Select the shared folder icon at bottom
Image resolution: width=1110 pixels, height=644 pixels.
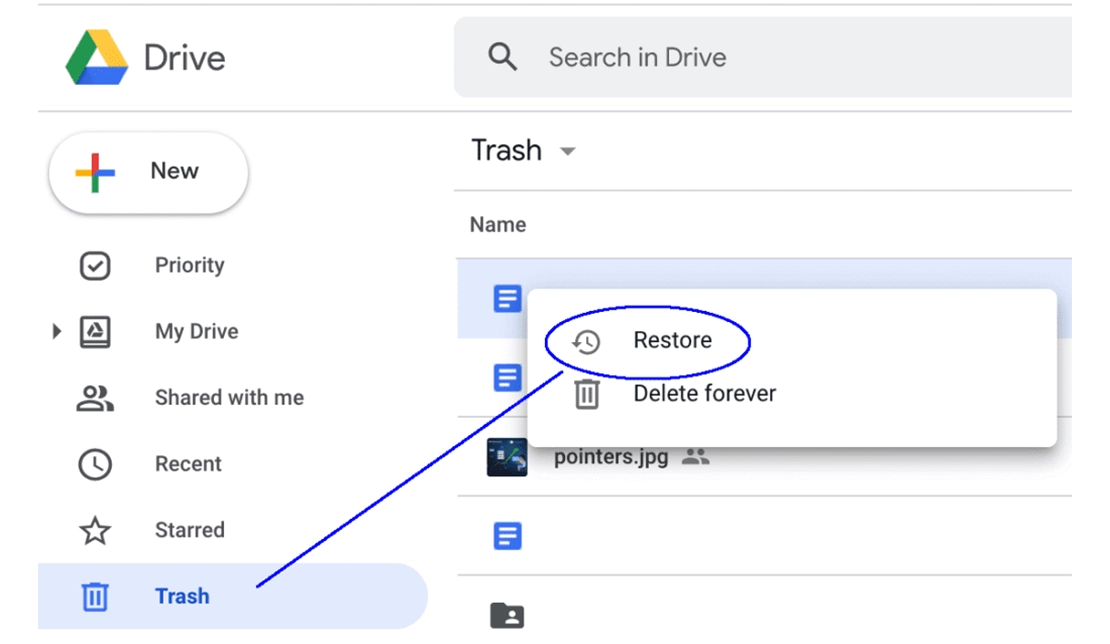coord(507,616)
